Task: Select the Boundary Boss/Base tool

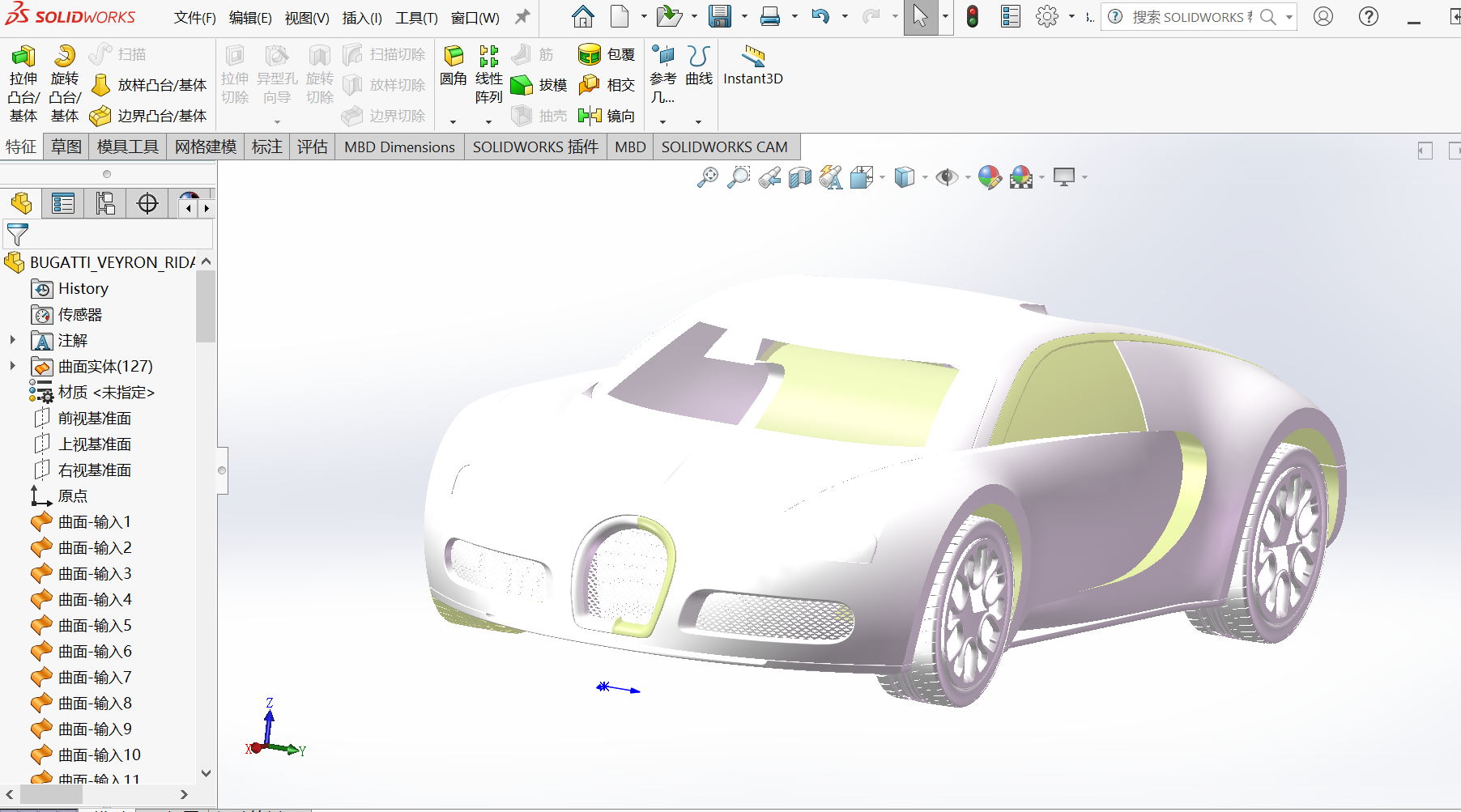Action: click(148, 116)
